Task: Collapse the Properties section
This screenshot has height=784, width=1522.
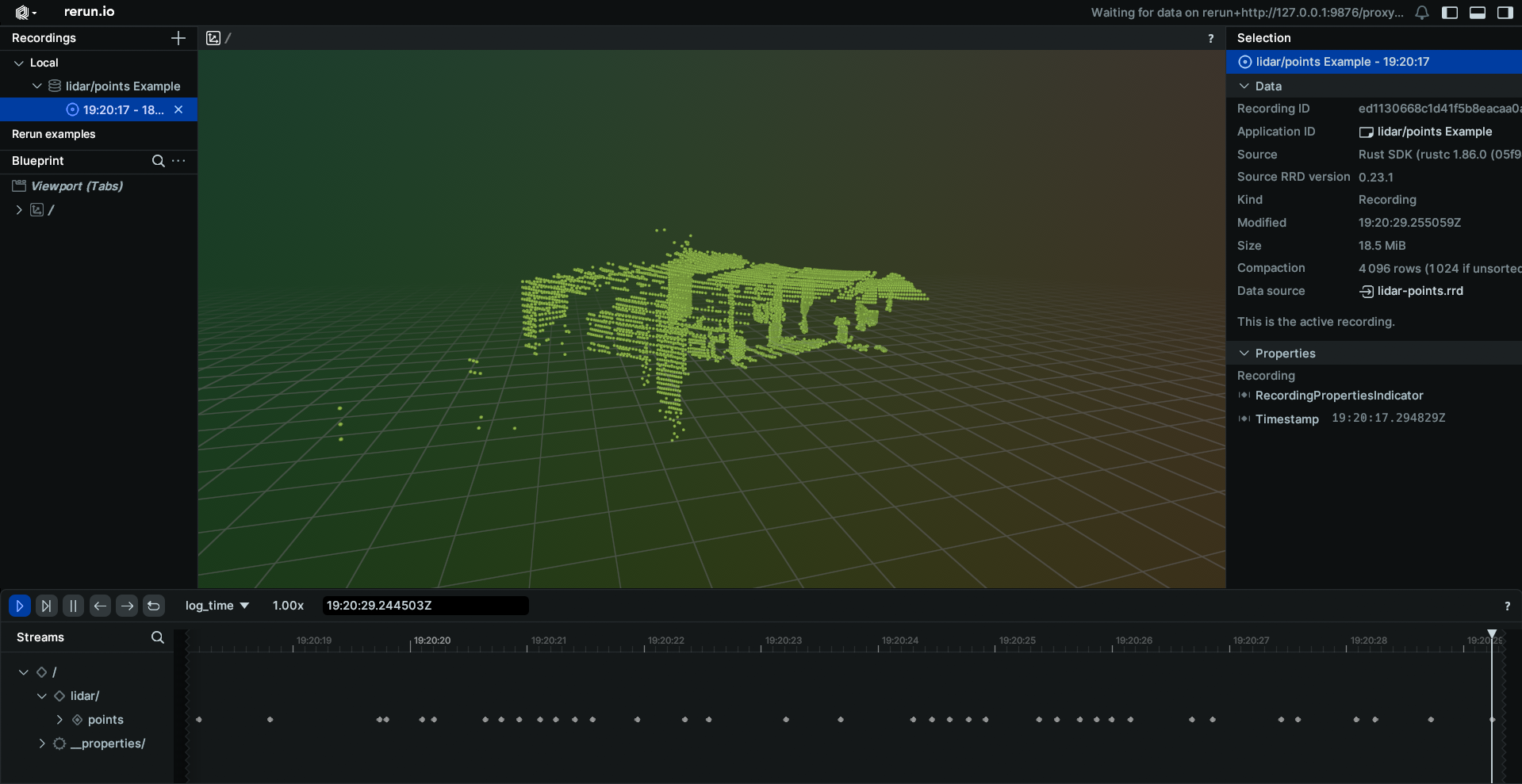Action: pos(1244,354)
